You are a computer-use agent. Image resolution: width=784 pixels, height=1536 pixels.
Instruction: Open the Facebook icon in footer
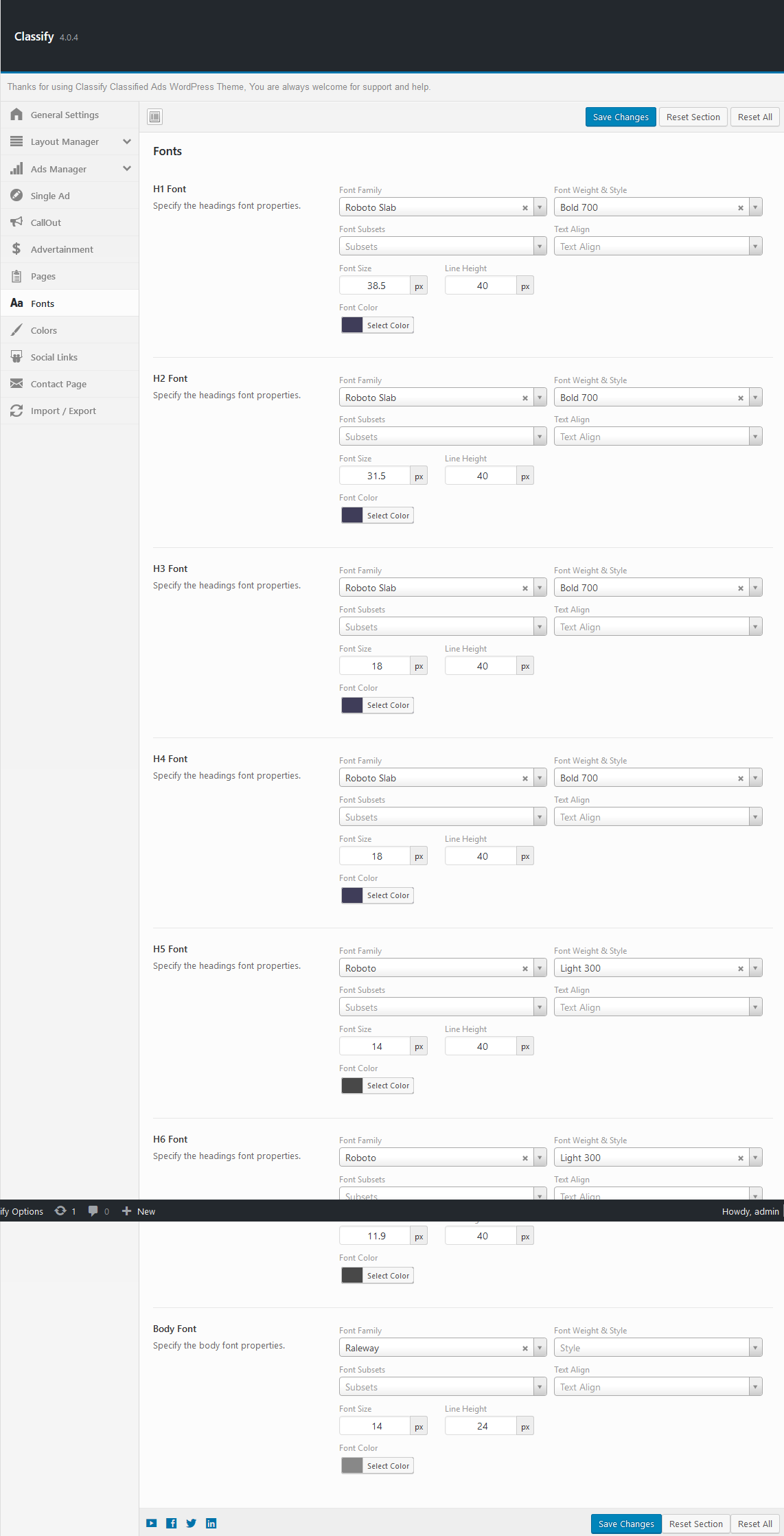pos(172,1523)
